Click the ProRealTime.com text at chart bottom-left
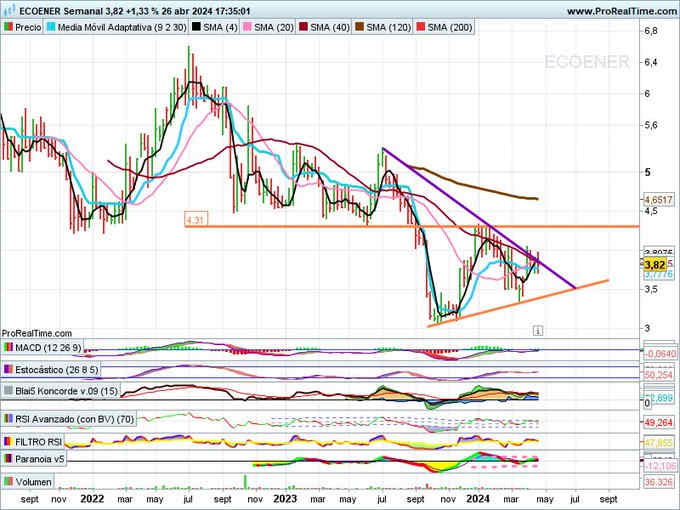Viewport: 680px width, 510px height. [37, 333]
